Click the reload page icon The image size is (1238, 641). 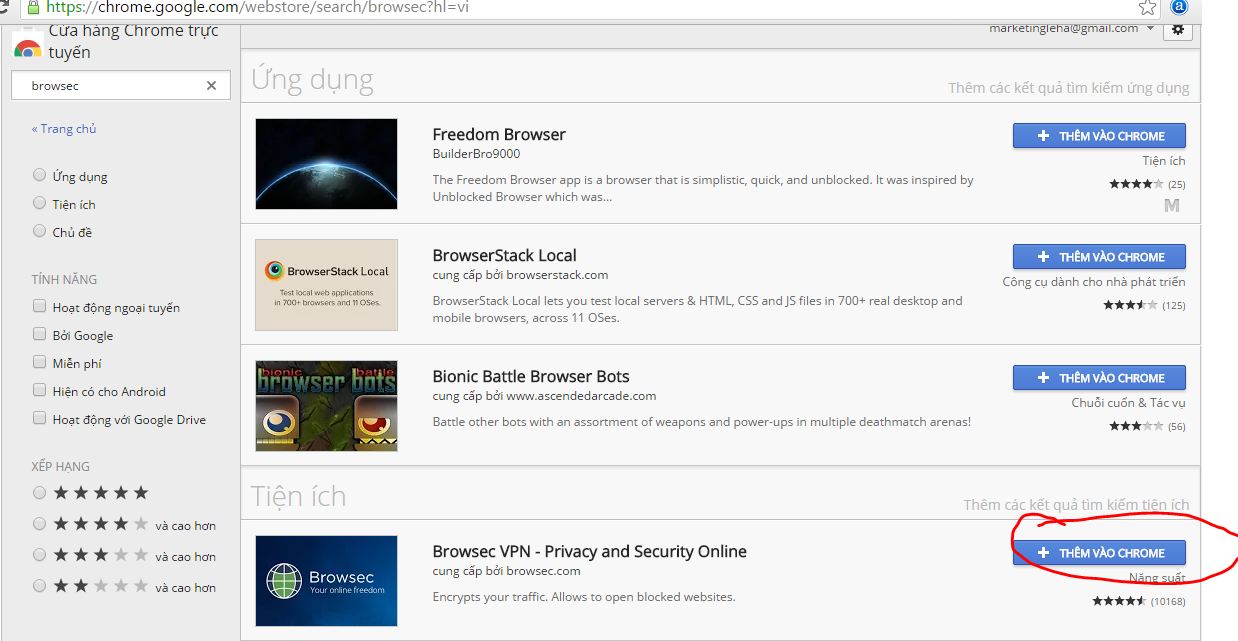(x=5, y=7)
